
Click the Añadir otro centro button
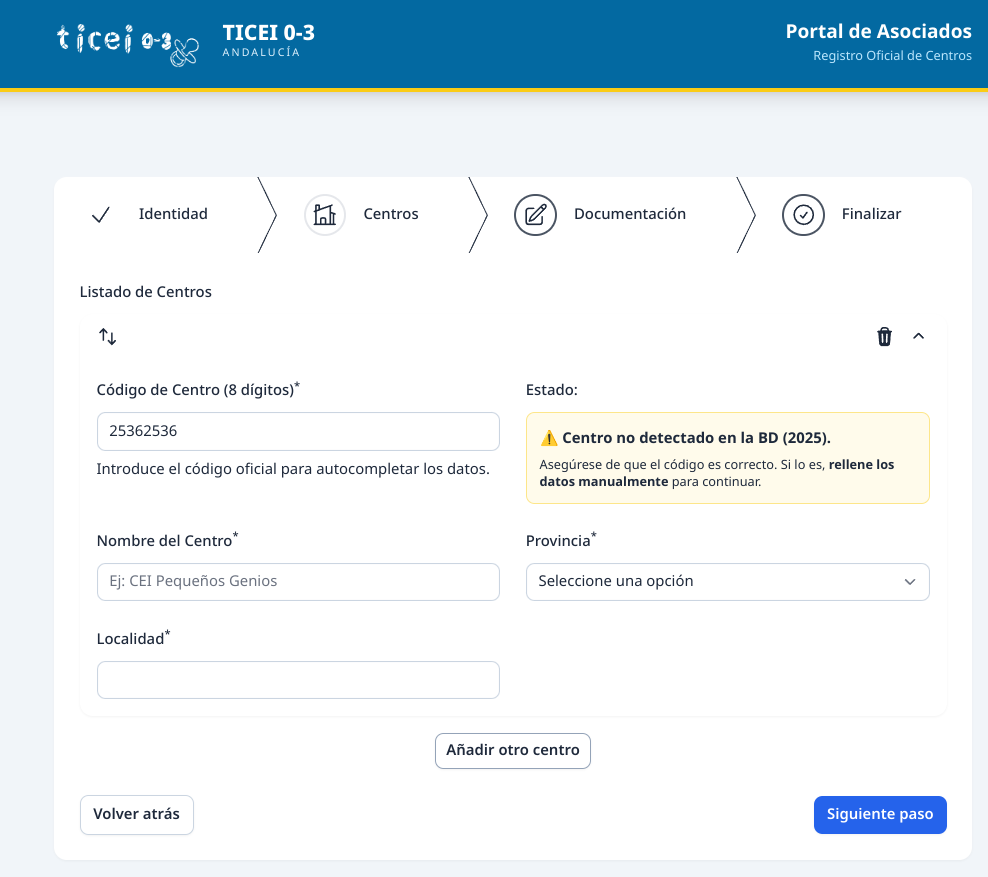click(x=513, y=750)
